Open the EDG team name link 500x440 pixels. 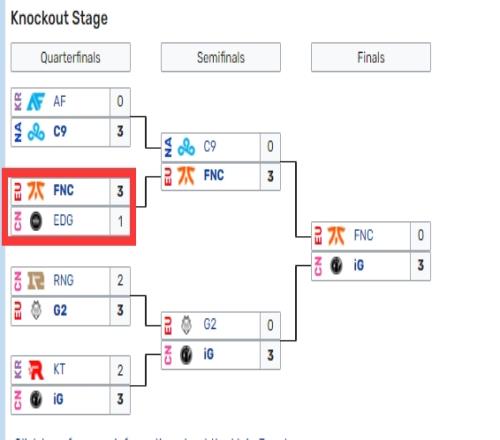point(63,220)
